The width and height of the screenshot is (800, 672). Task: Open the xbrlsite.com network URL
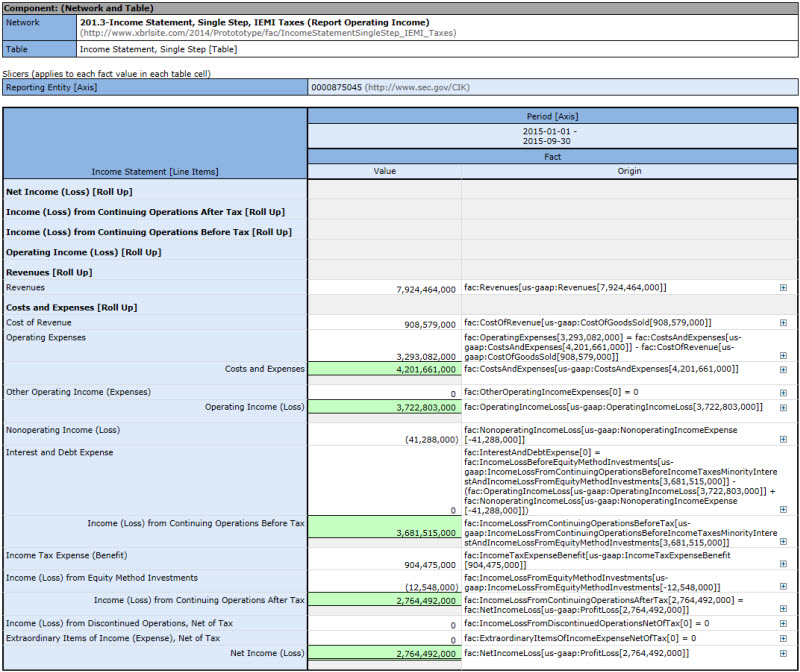(268, 33)
